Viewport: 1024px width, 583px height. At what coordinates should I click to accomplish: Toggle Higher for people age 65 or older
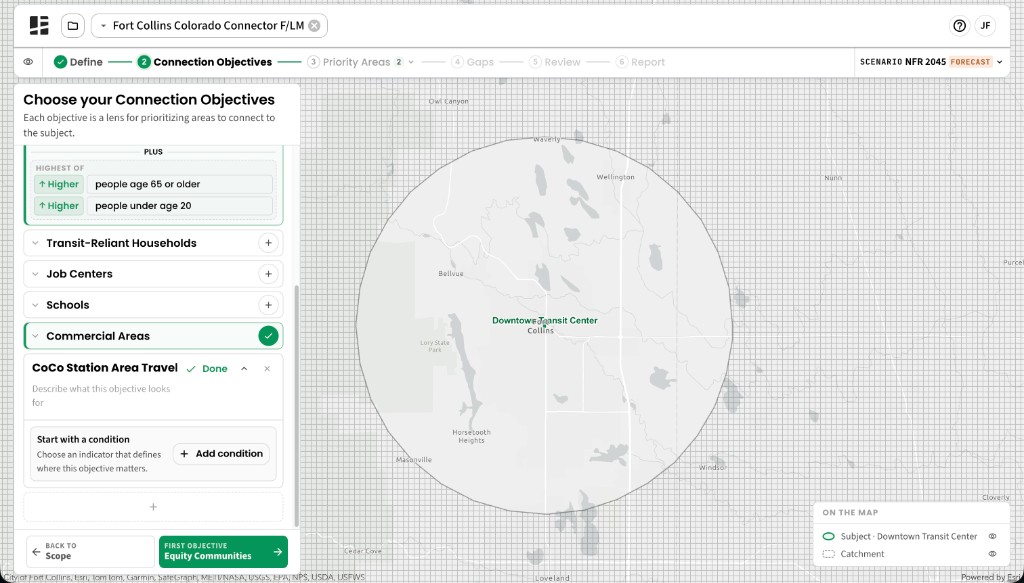coord(59,184)
